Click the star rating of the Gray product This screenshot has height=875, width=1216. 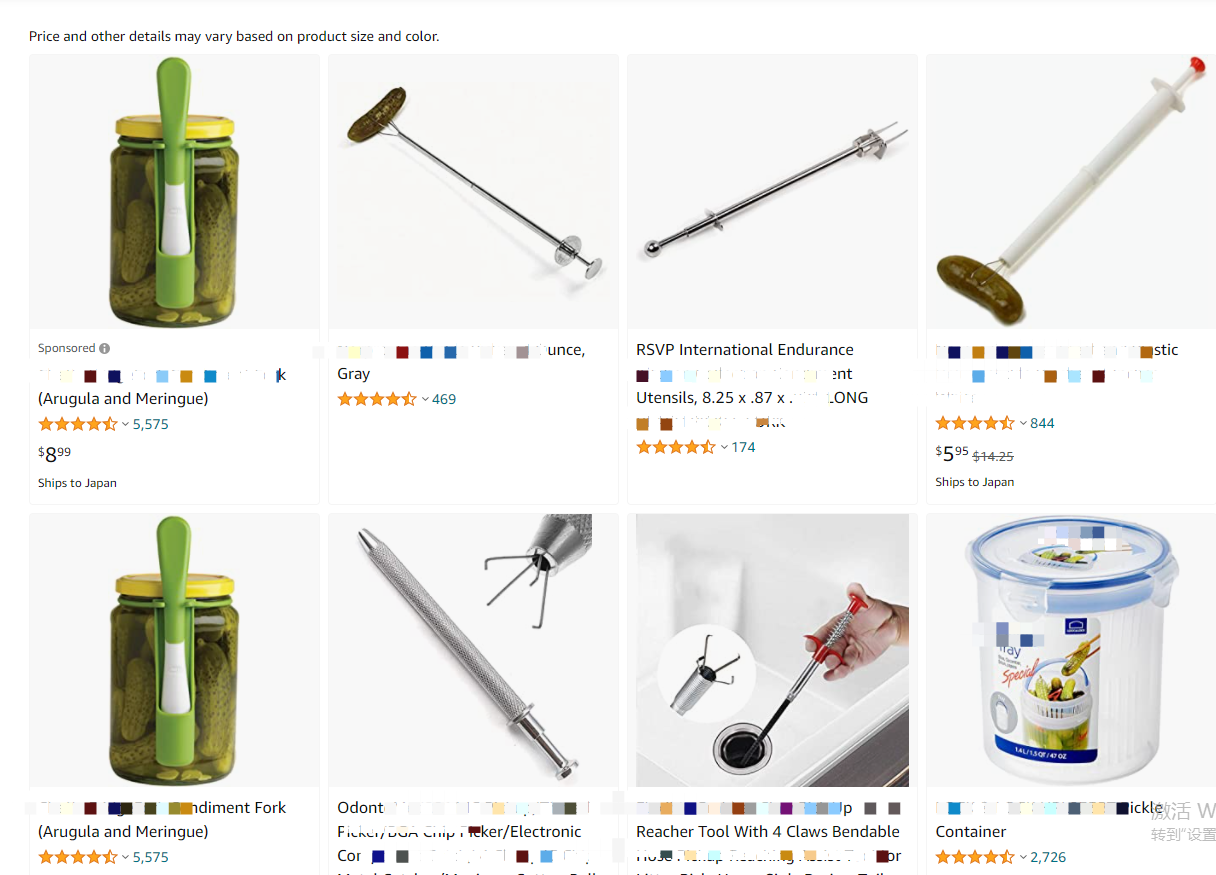[377, 399]
